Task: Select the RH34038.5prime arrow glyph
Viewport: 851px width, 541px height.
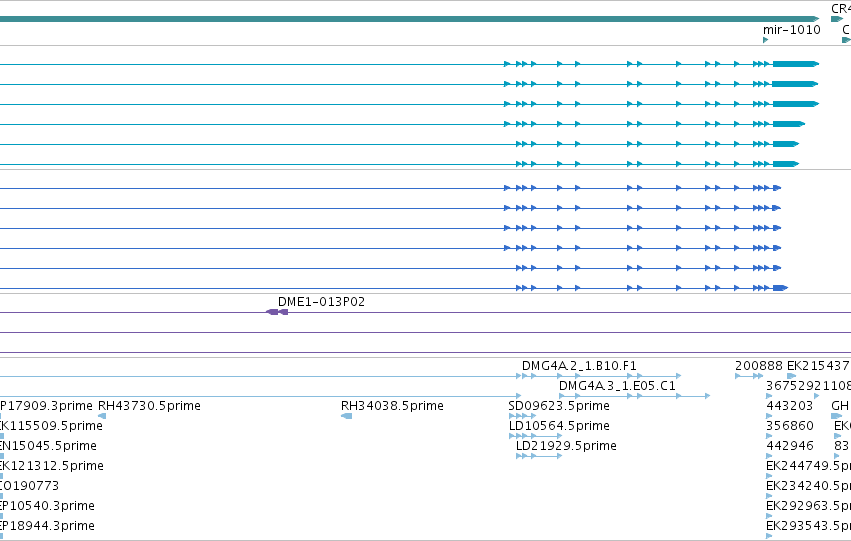Action: (346, 416)
